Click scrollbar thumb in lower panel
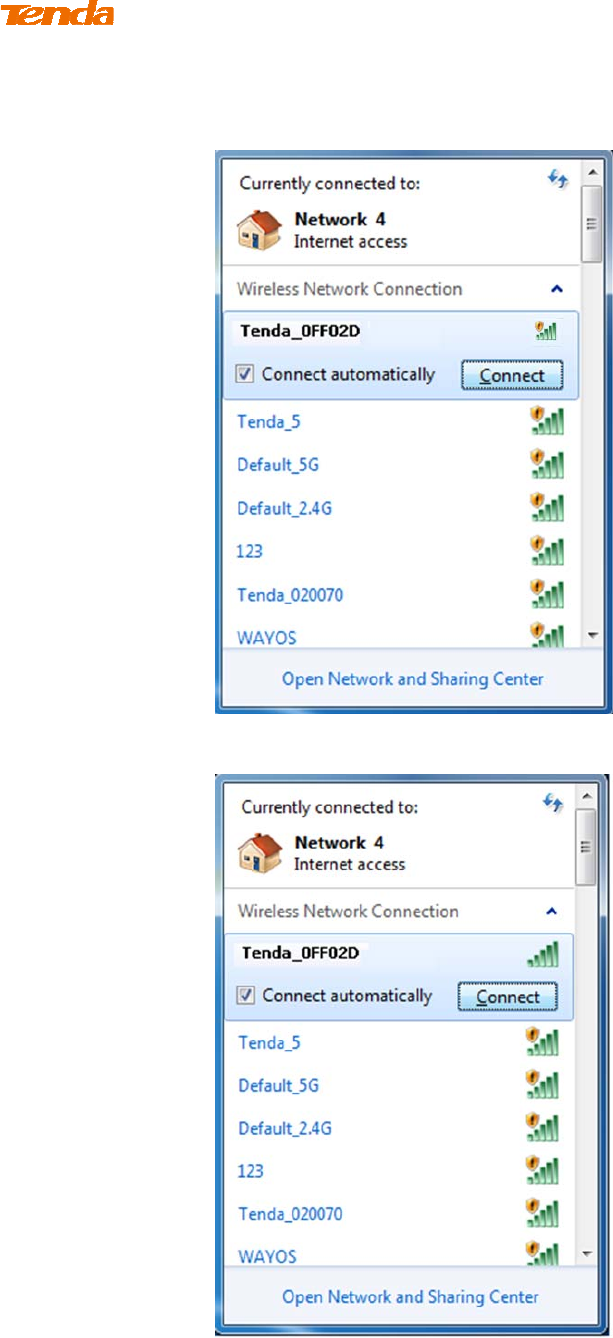 click(588, 846)
